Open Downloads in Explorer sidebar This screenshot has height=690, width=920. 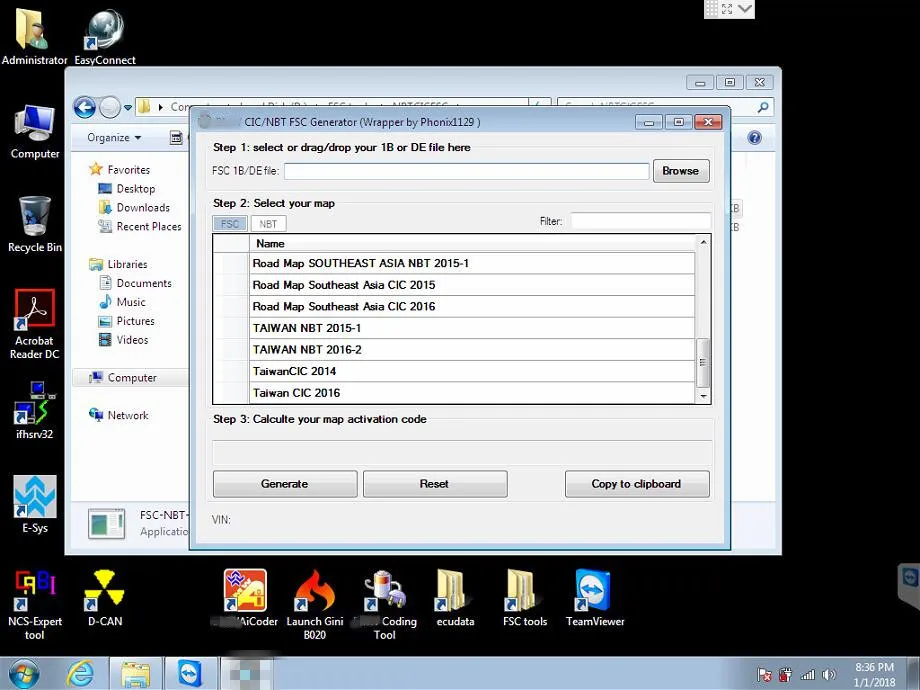click(x=134, y=207)
